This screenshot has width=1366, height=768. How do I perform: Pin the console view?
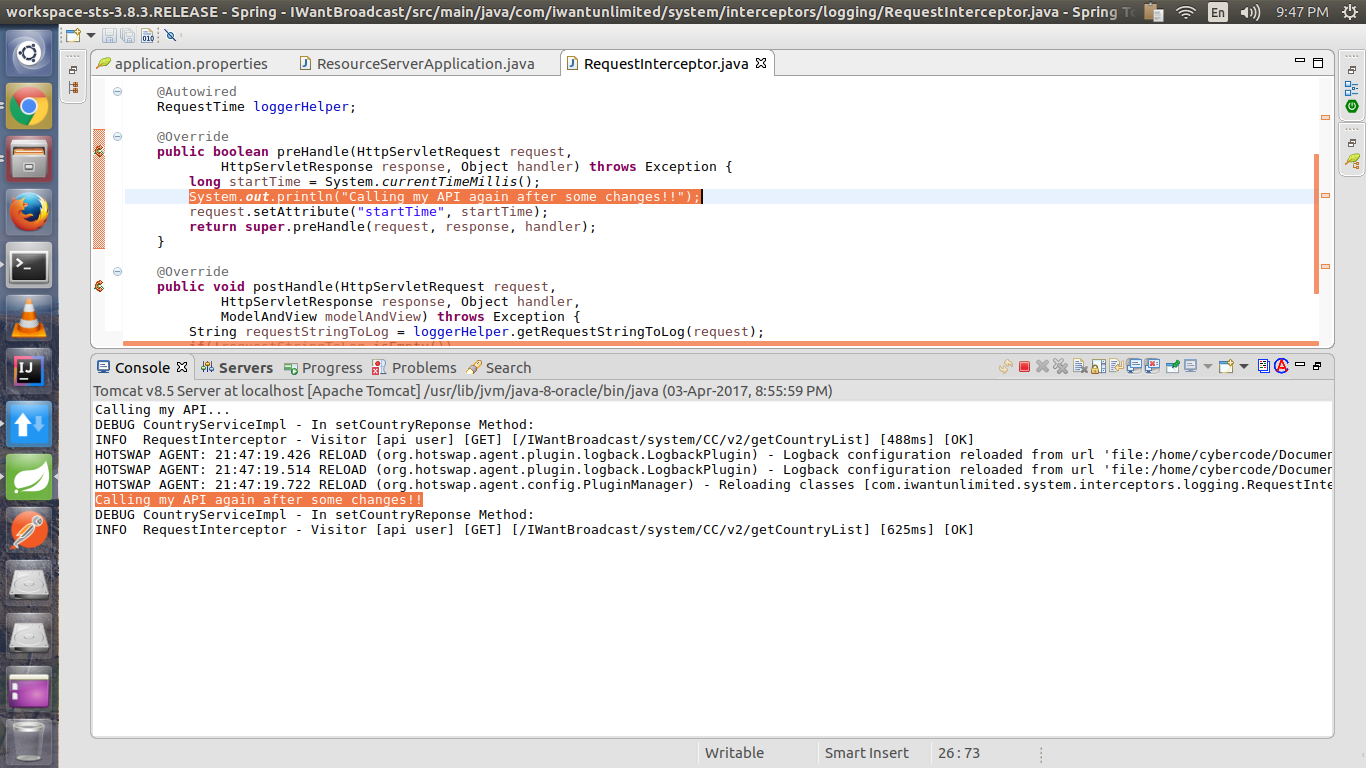point(1172,367)
